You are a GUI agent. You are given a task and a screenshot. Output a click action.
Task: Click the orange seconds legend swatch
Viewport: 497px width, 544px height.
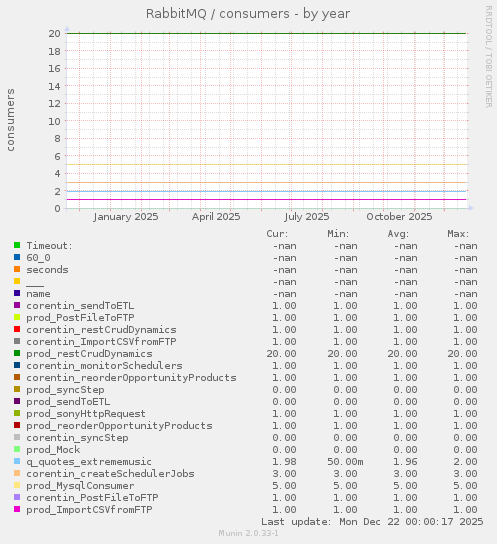pos(17,269)
